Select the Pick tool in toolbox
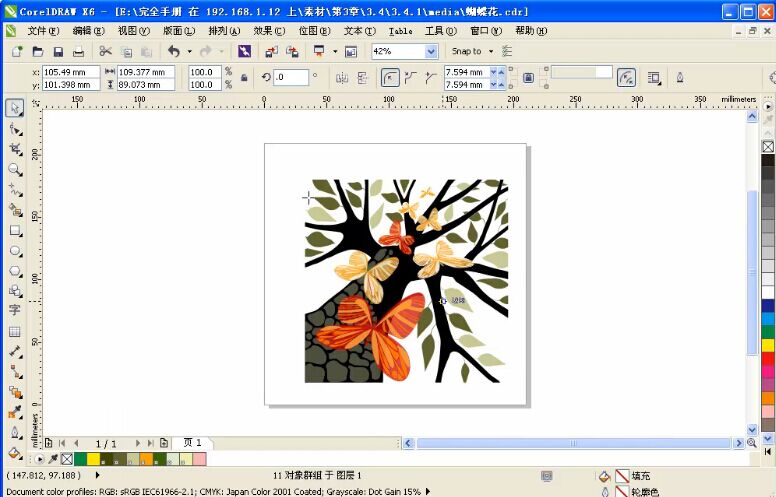The height and width of the screenshot is (497, 776). coord(15,108)
